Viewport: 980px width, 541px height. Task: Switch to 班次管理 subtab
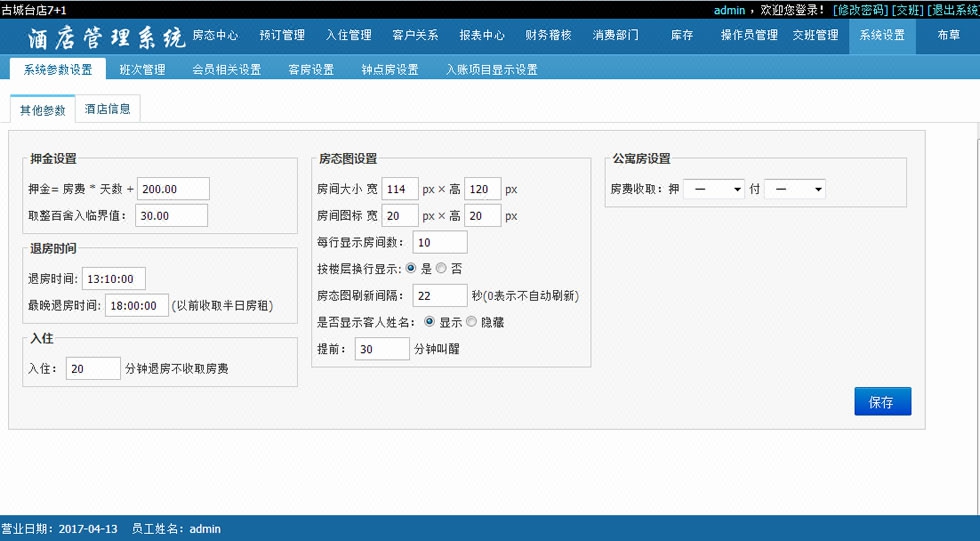click(x=142, y=69)
